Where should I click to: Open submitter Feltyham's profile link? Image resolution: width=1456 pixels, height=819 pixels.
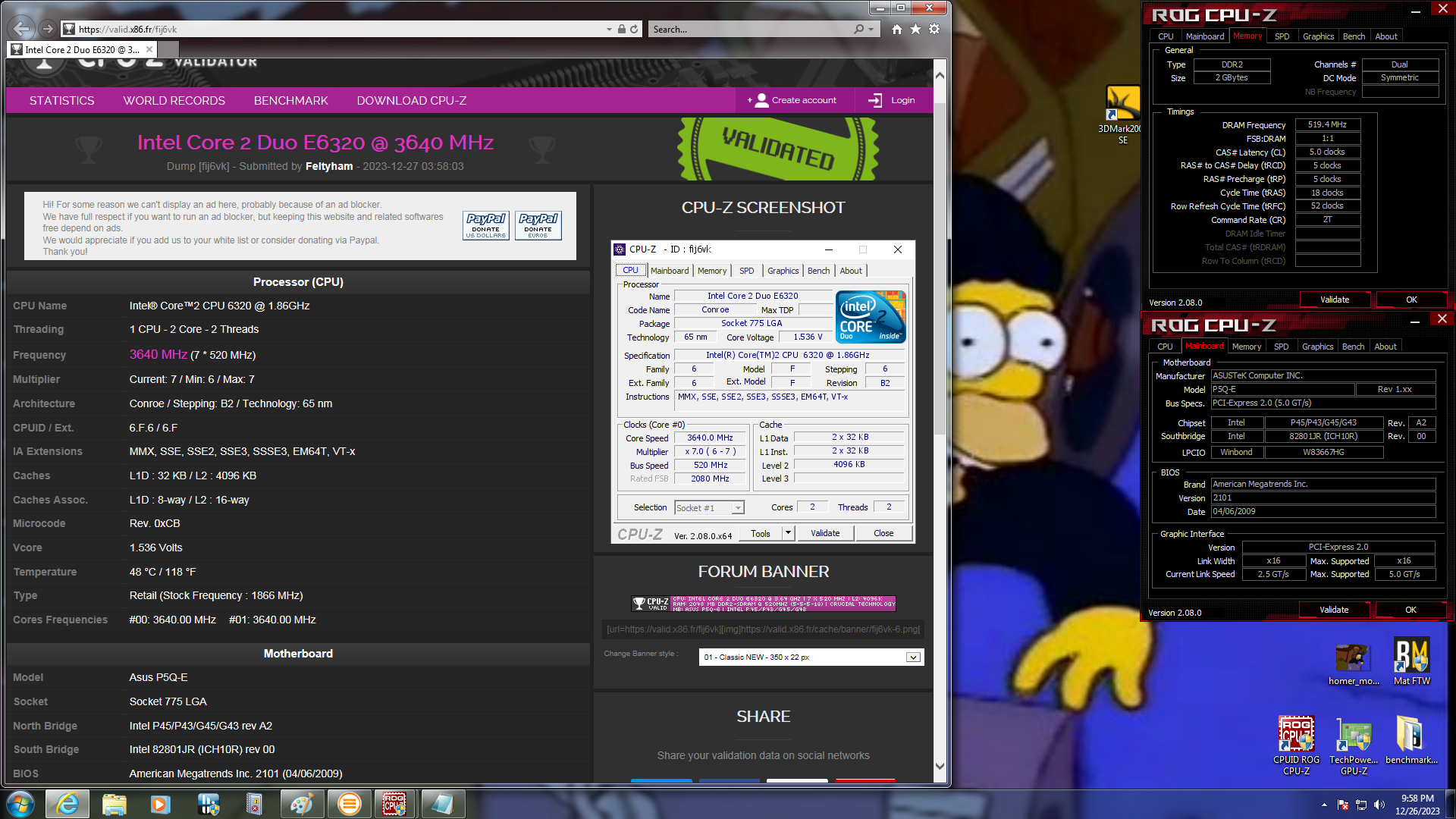tap(329, 166)
